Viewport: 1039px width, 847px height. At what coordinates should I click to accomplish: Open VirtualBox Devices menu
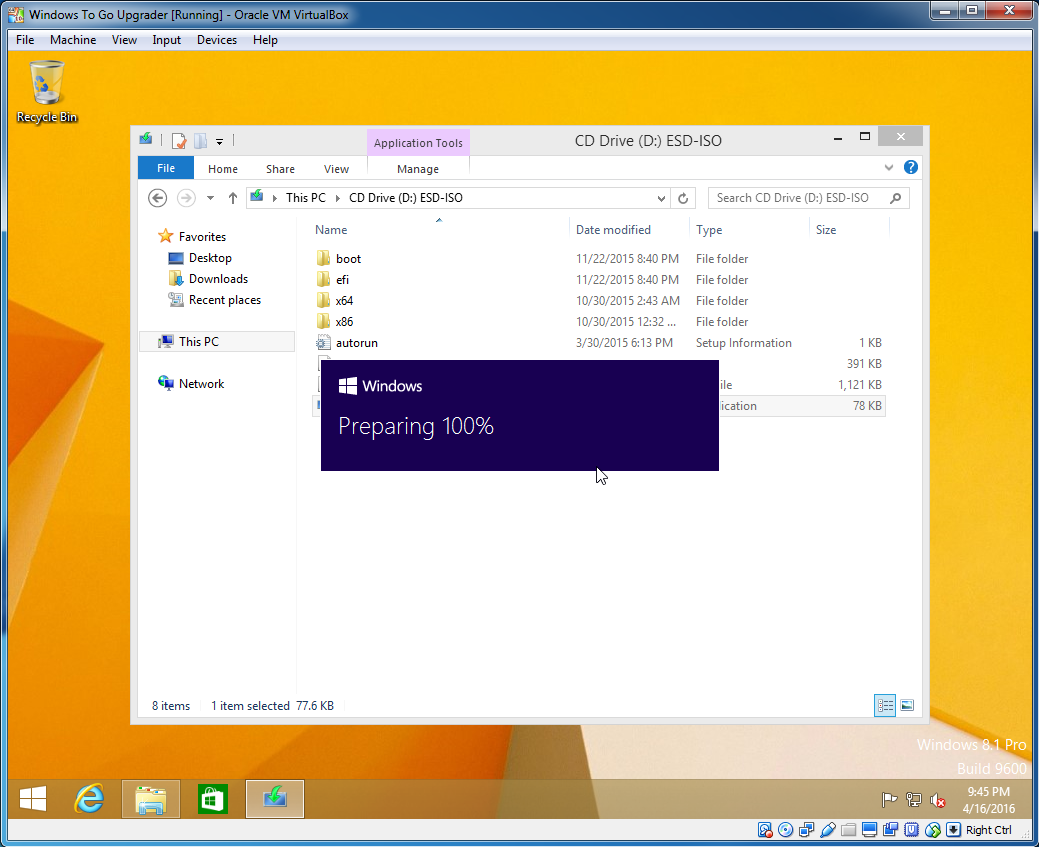(x=217, y=40)
